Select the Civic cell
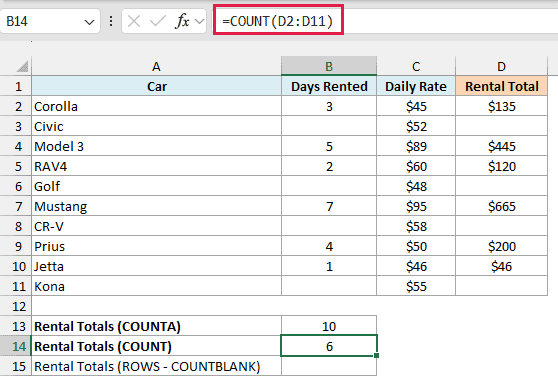Image resolution: width=558 pixels, height=376 pixels. pyautogui.click(x=156, y=126)
